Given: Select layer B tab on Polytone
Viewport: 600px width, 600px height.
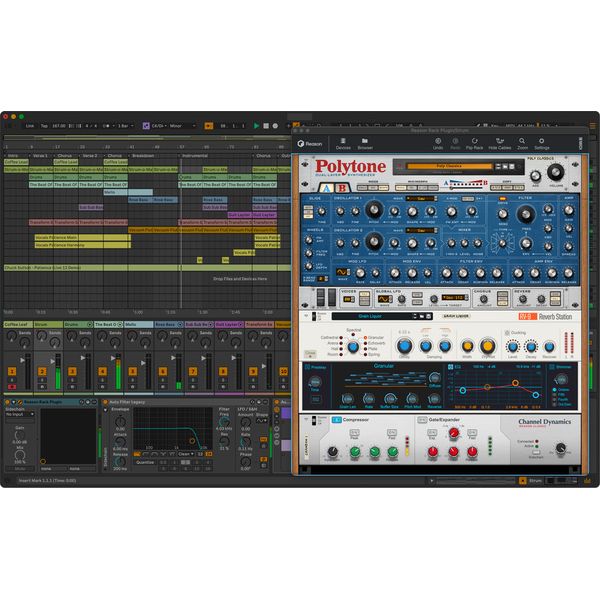Looking at the screenshot, I should [x=342, y=188].
